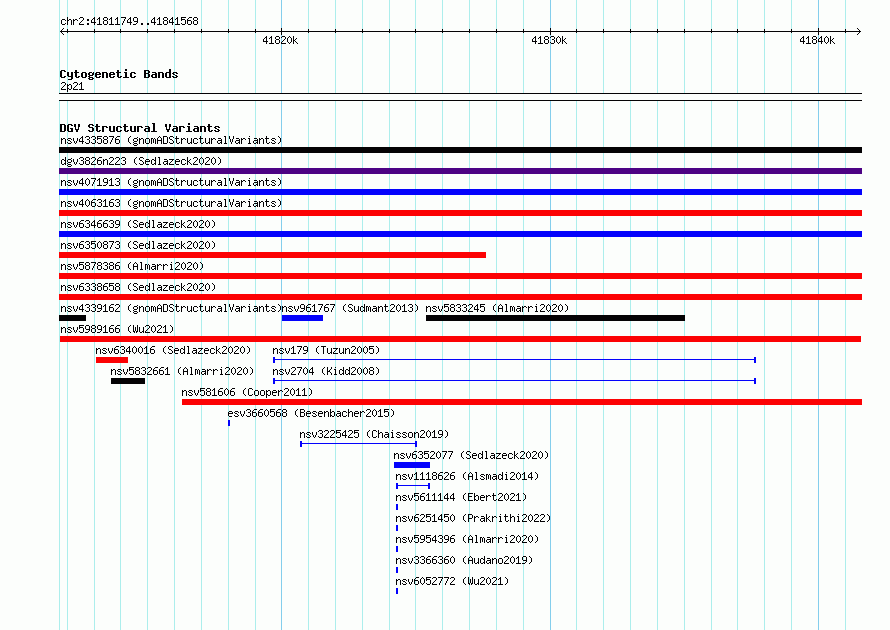Click the nsv6346639 Sedlazeck2020 label
The image size is (890, 630).
[138, 224]
